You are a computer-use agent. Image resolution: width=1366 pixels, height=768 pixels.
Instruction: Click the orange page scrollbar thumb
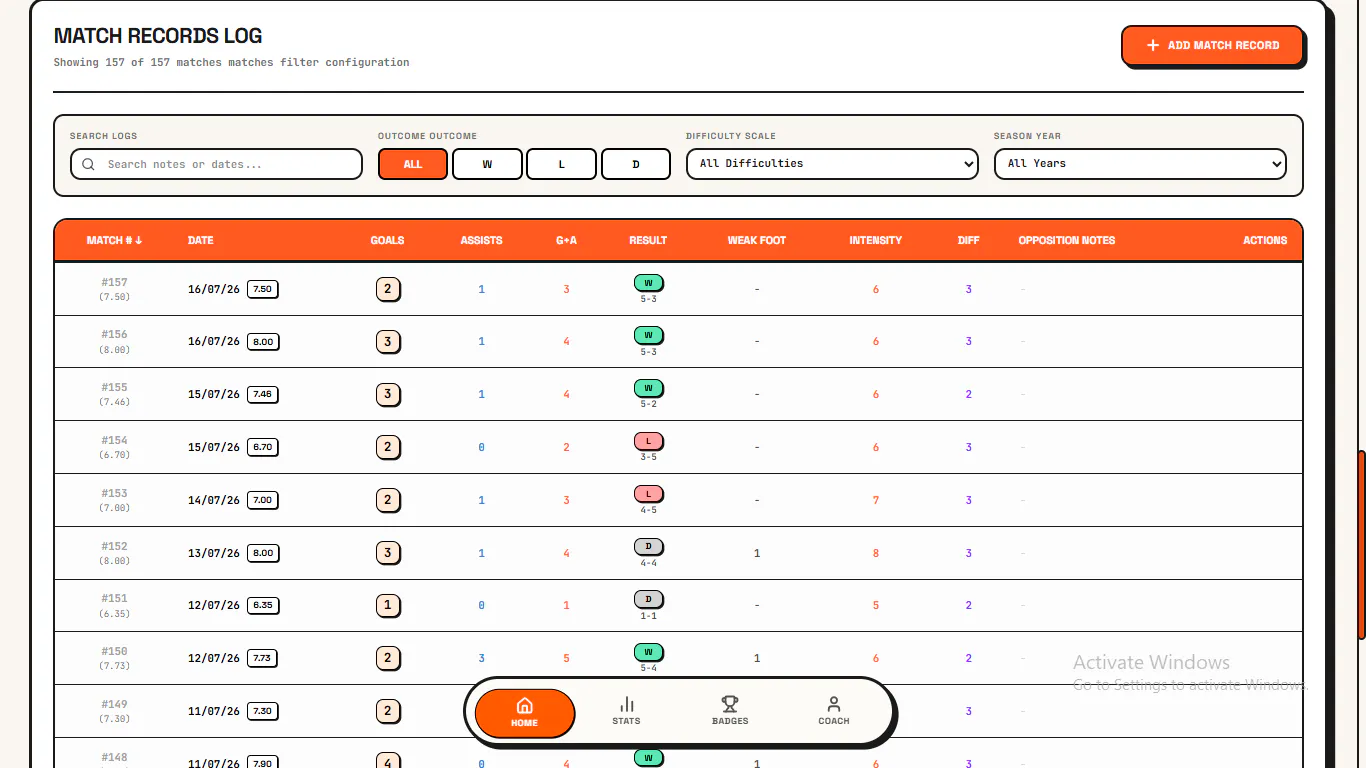click(1361, 545)
